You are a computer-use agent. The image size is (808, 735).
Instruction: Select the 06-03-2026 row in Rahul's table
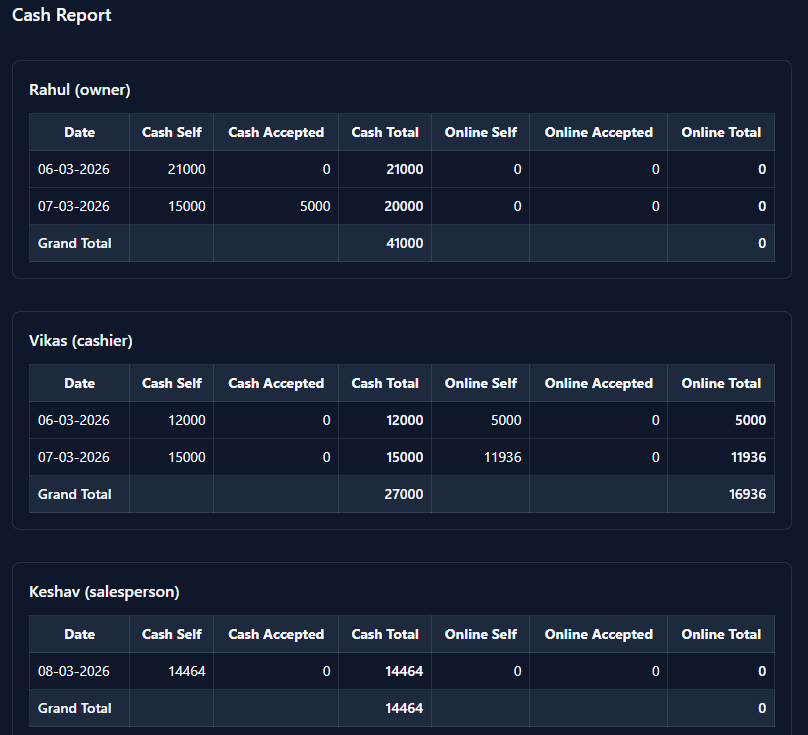(x=79, y=169)
